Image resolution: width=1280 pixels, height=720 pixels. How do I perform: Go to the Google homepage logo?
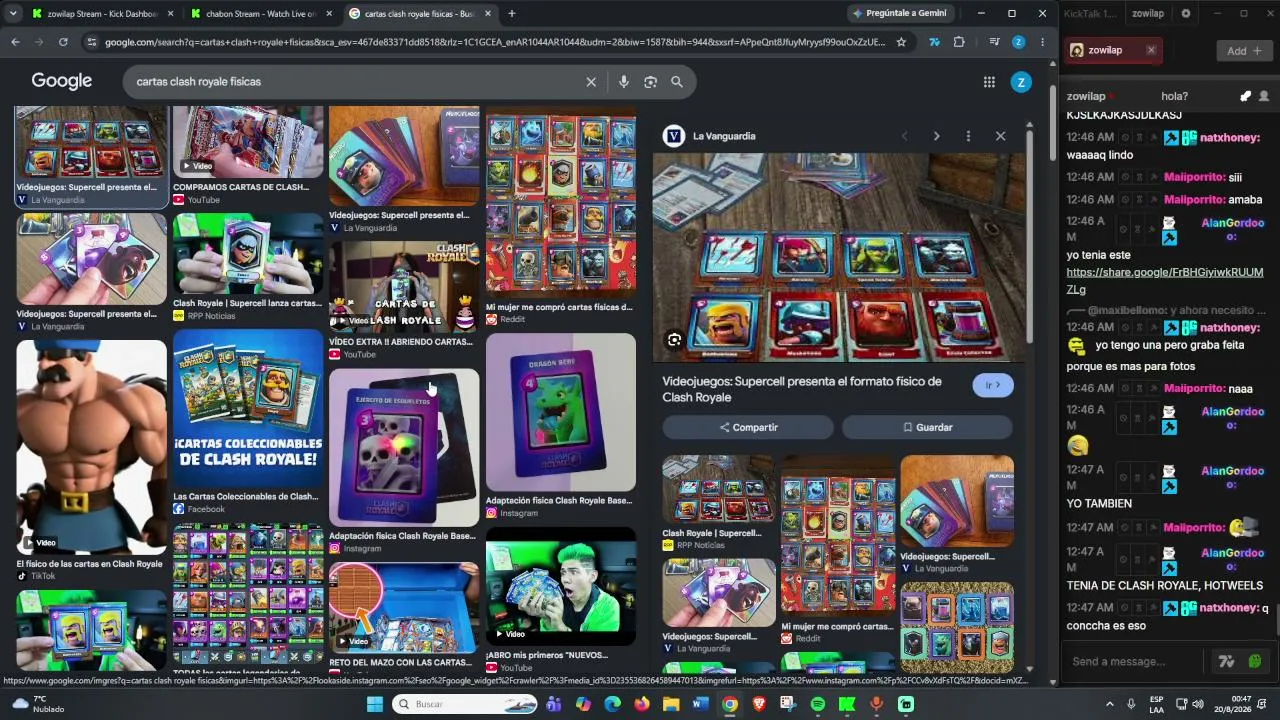click(62, 81)
